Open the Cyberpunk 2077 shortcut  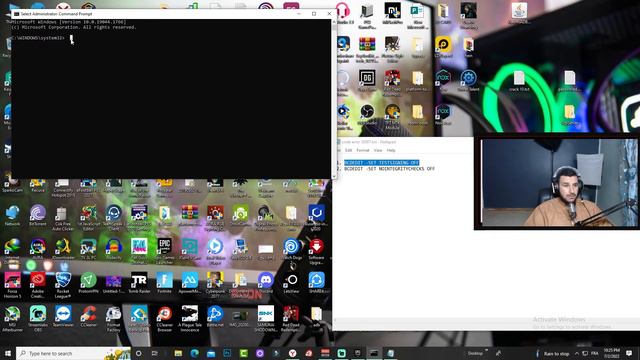click(x=215, y=284)
